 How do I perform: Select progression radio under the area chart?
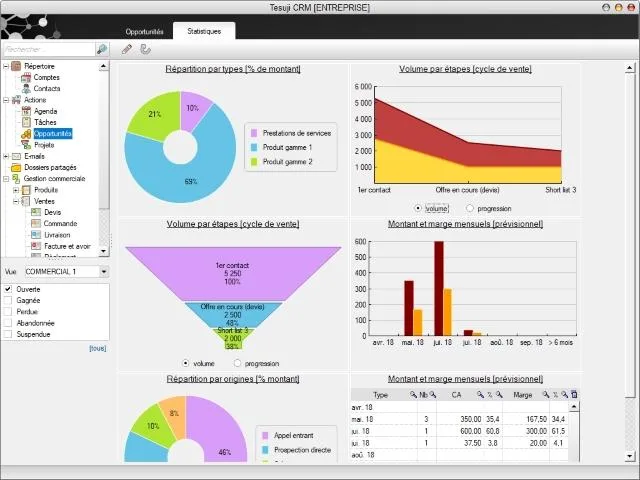[470, 208]
